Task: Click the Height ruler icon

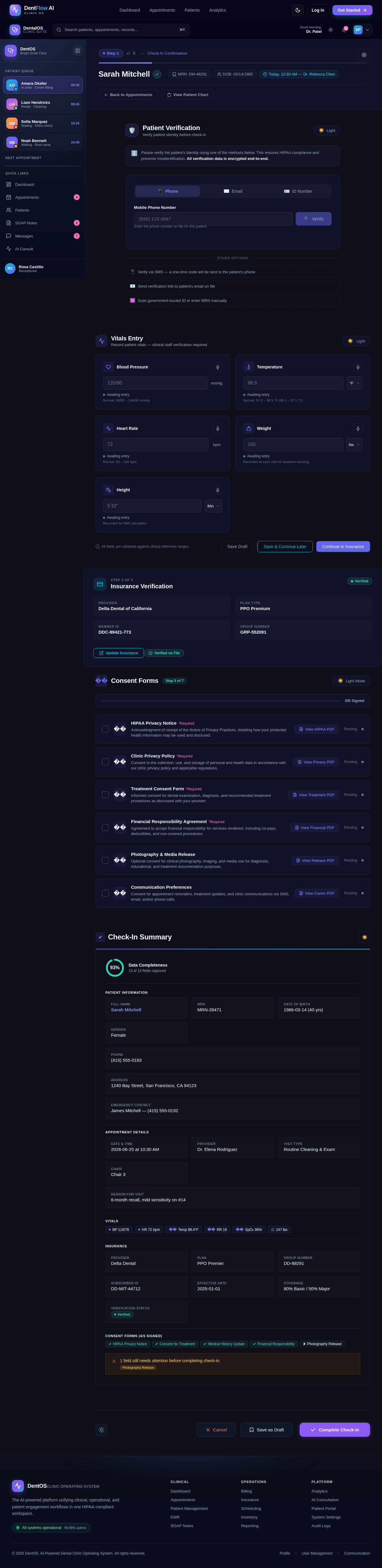Action: pos(108,490)
